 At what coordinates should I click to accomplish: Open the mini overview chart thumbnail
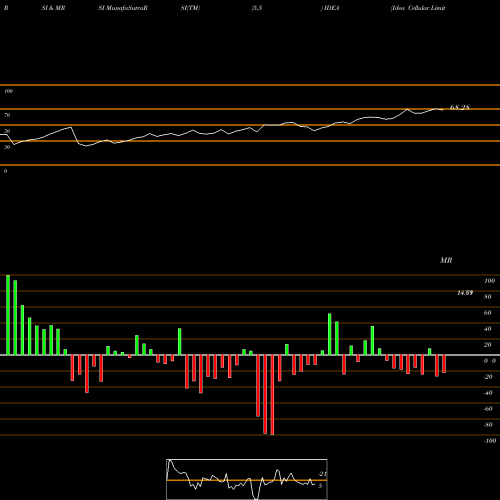tap(247, 479)
